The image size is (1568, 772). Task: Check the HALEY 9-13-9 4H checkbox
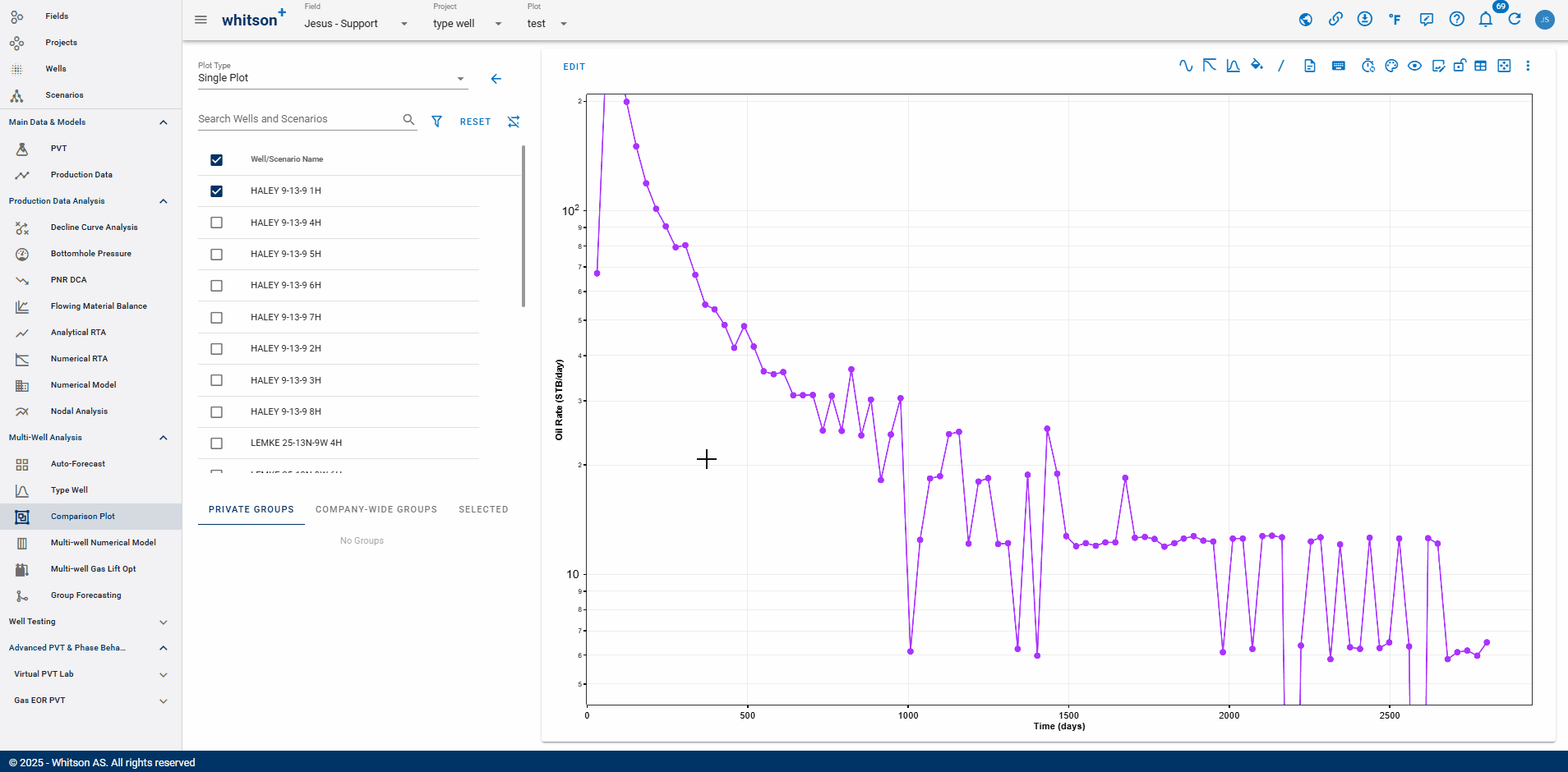[216, 223]
